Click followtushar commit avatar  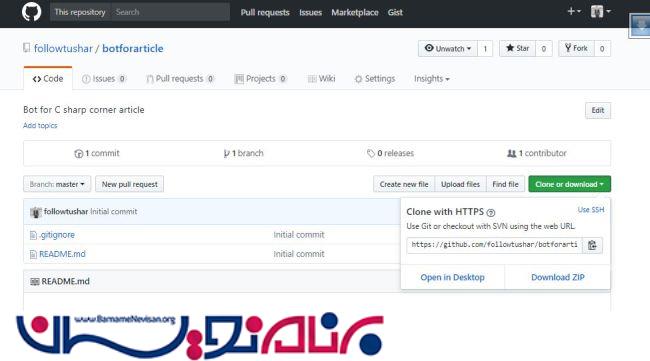[x=36, y=212]
